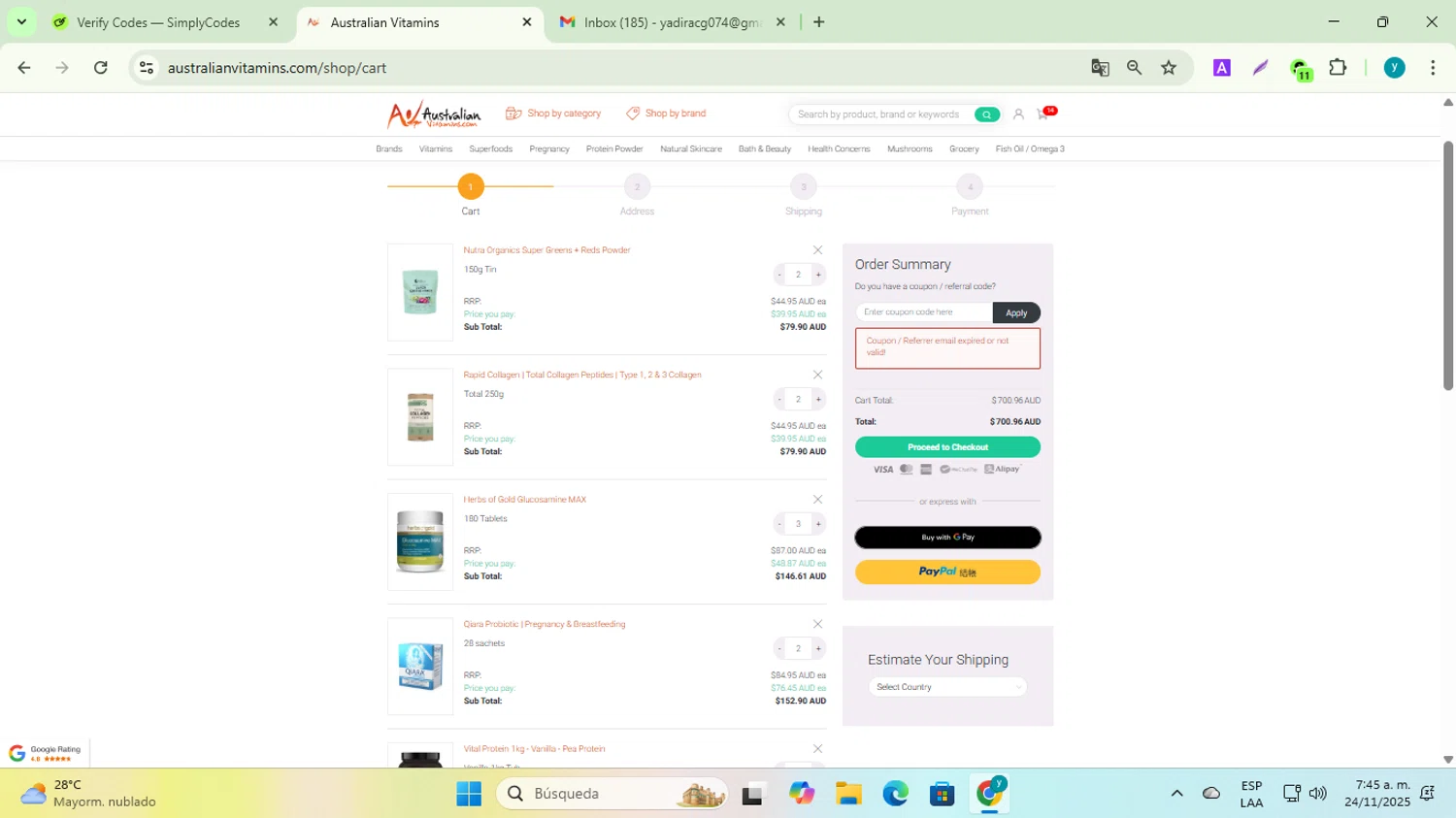Open the Pregnancy menu
The image size is (1456, 818).
click(549, 149)
